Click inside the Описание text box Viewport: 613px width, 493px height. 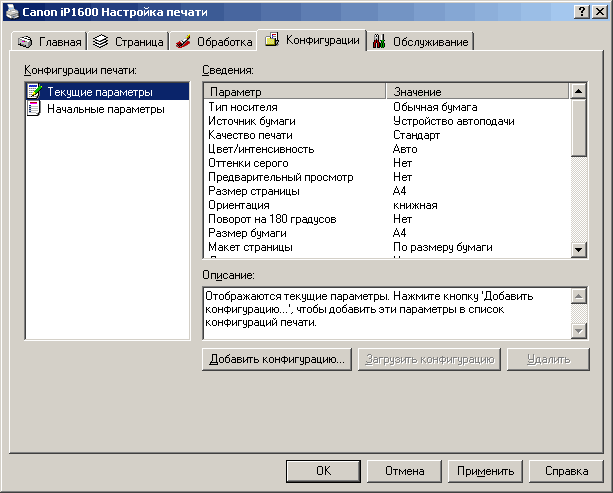click(x=387, y=314)
